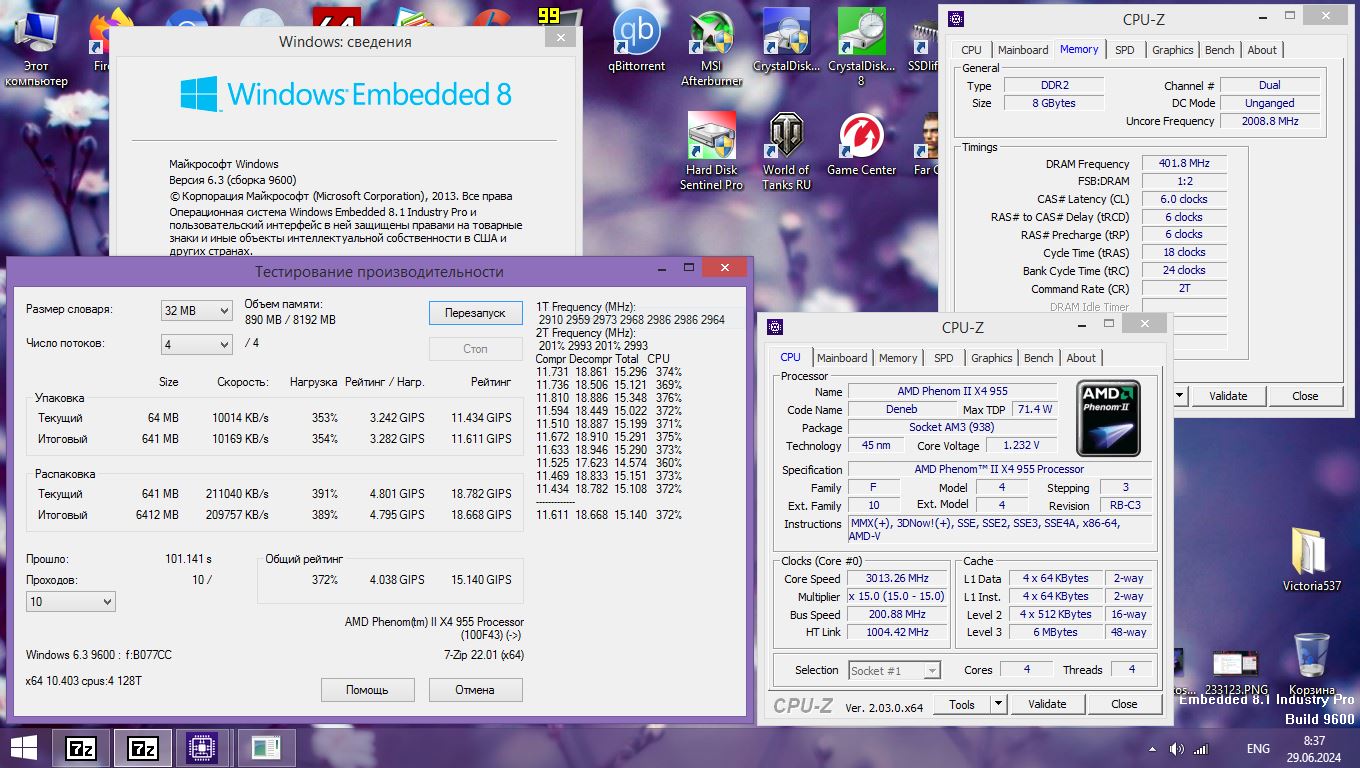
Task: Open Graphics tab in CPU-Z processor window
Action: (x=991, y=358)
